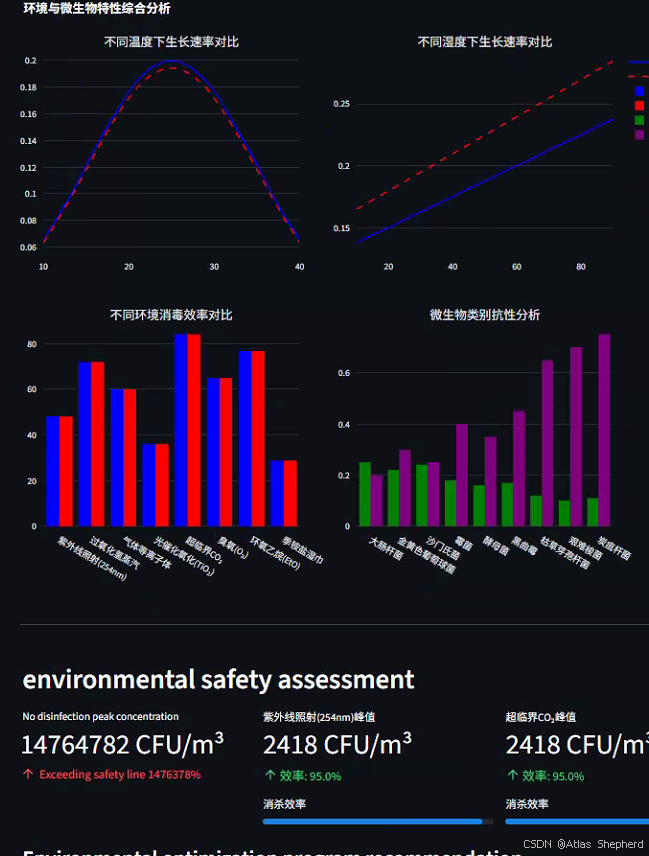
Task: Click the heading environmental safety assessment
Action: pyautogui.click(x=218, y=680)
